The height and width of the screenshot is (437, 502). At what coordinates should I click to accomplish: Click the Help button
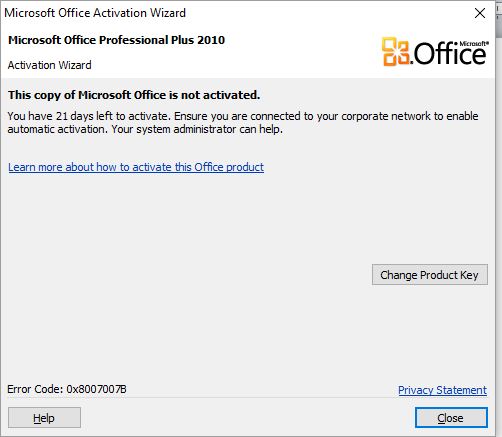[44, 418]
